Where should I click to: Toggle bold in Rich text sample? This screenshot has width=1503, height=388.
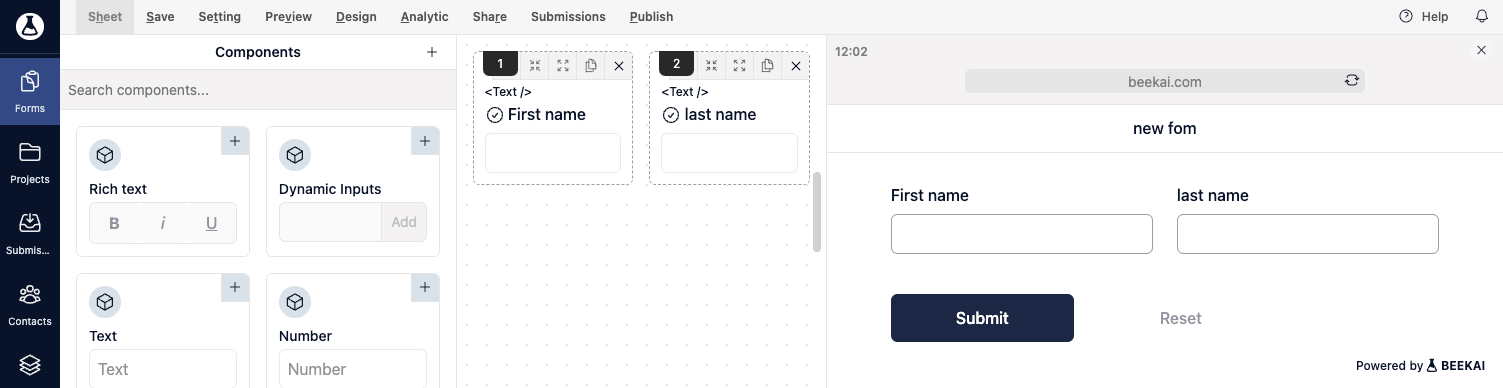[x=114, y=223]
